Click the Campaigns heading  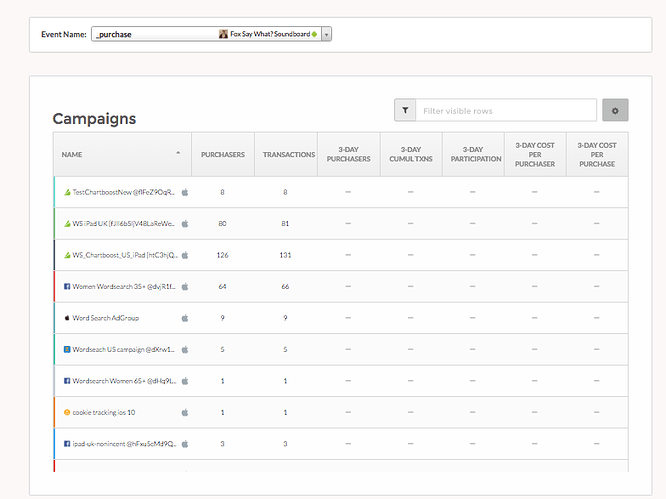point(94,119)
